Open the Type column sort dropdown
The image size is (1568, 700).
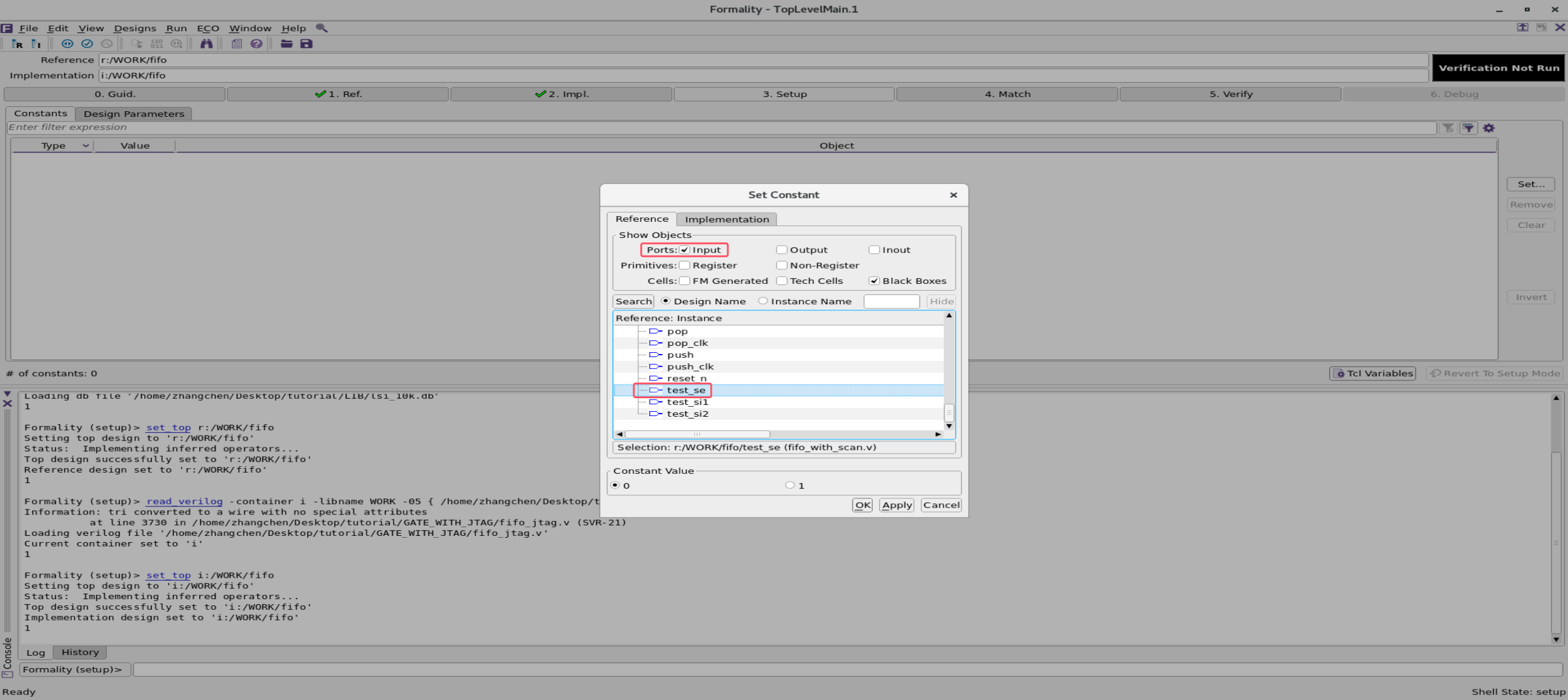85,146
